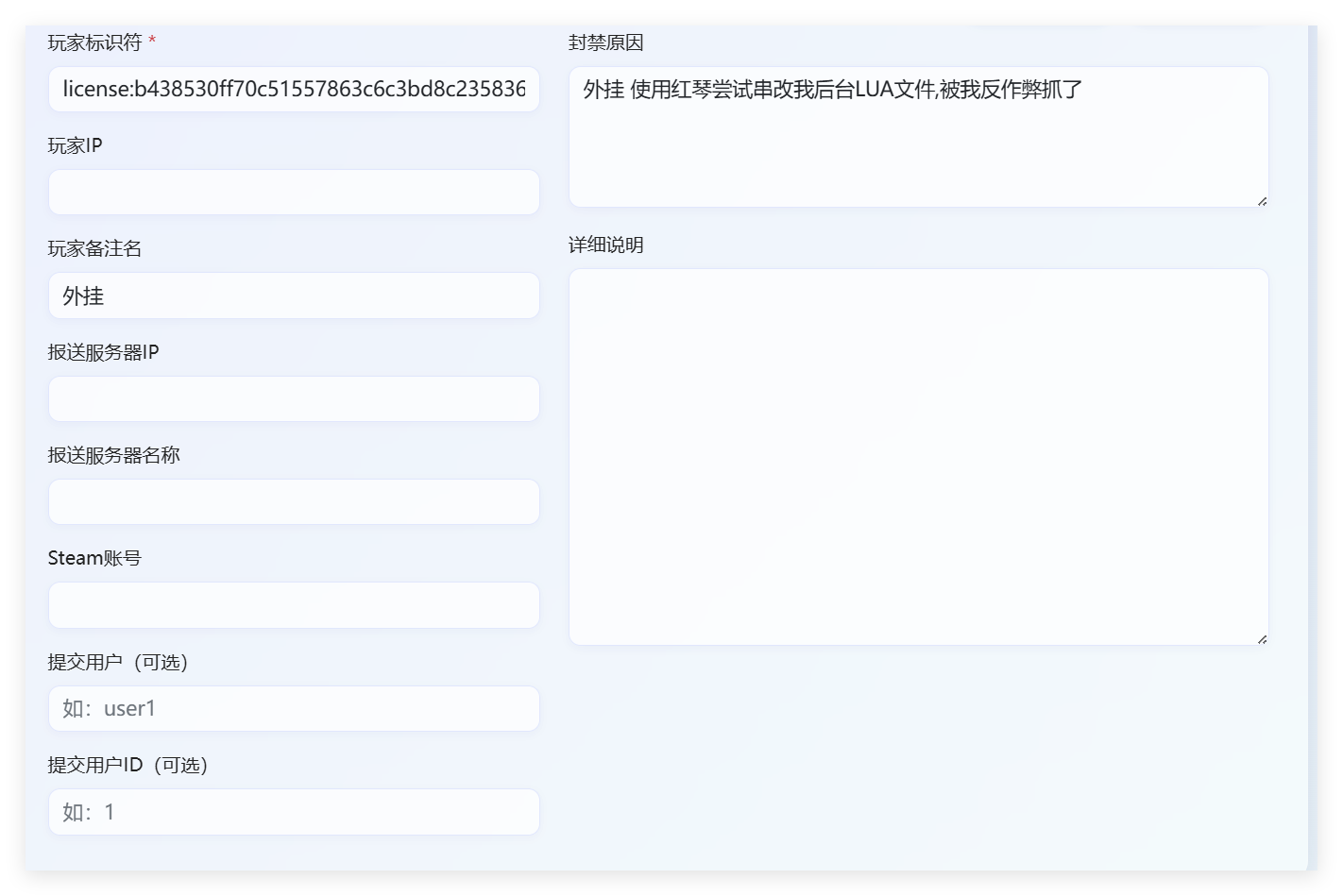Click the 玩家备注名 label text
Screen dimensions: 1343x896
94,248
